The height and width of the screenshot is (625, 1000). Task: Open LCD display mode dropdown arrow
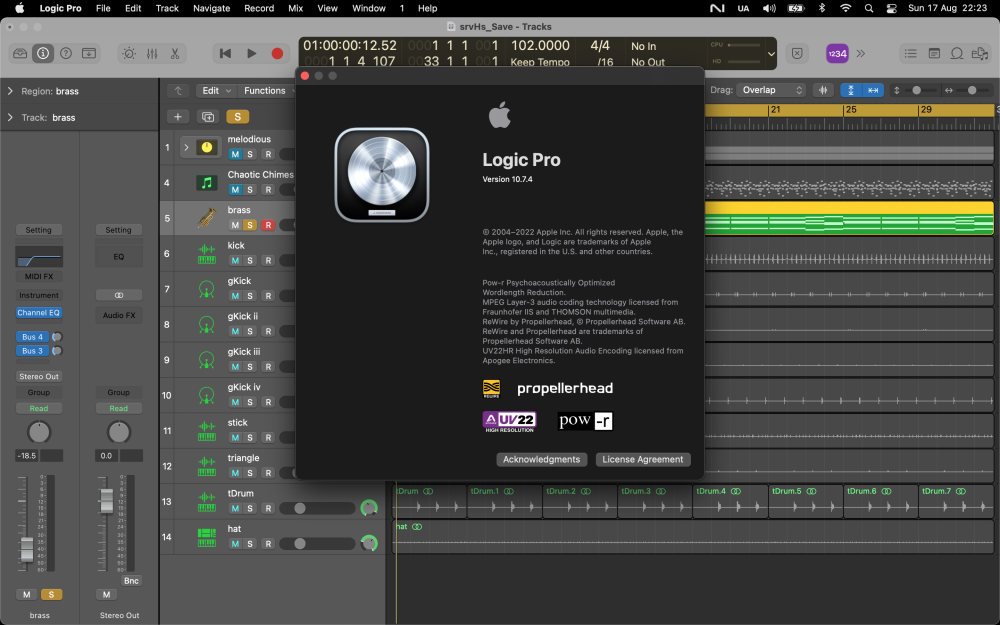point(771,54)
